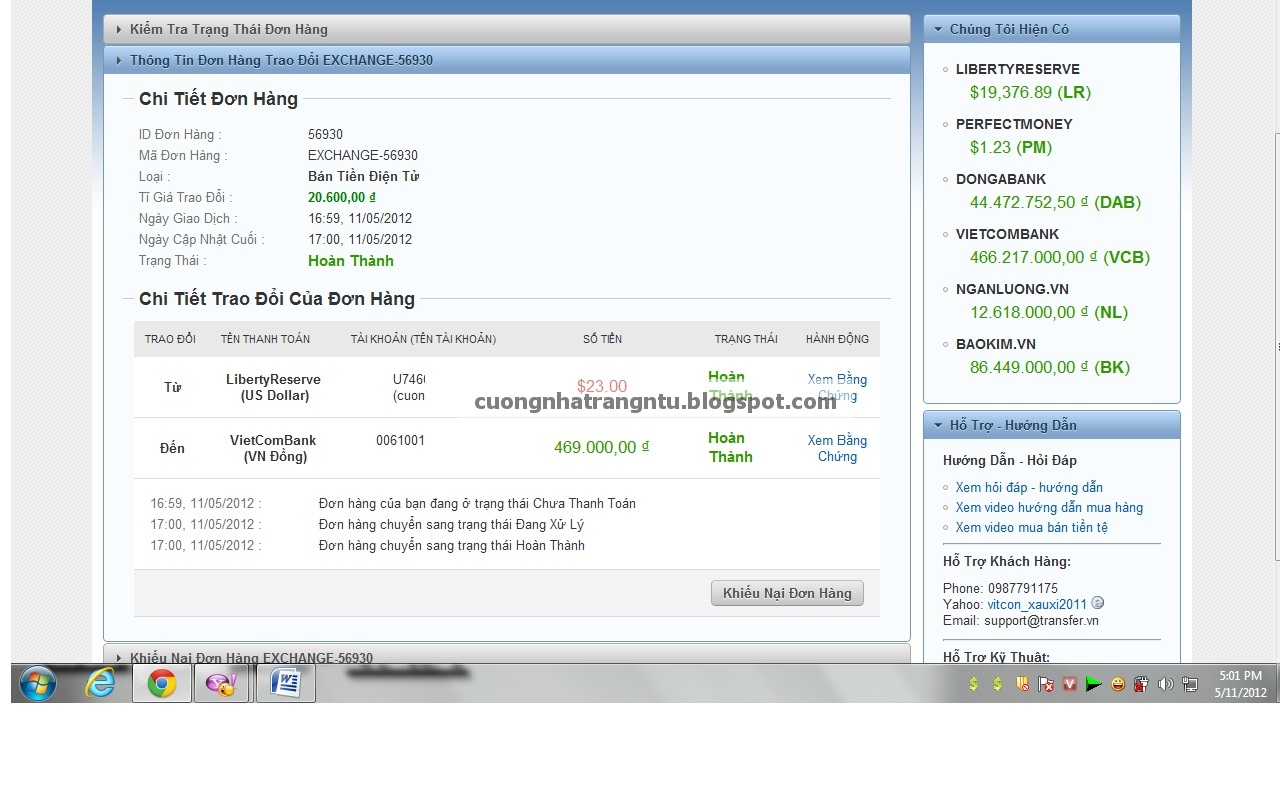Click the 469.000,00 đ amount

(602, 447)
